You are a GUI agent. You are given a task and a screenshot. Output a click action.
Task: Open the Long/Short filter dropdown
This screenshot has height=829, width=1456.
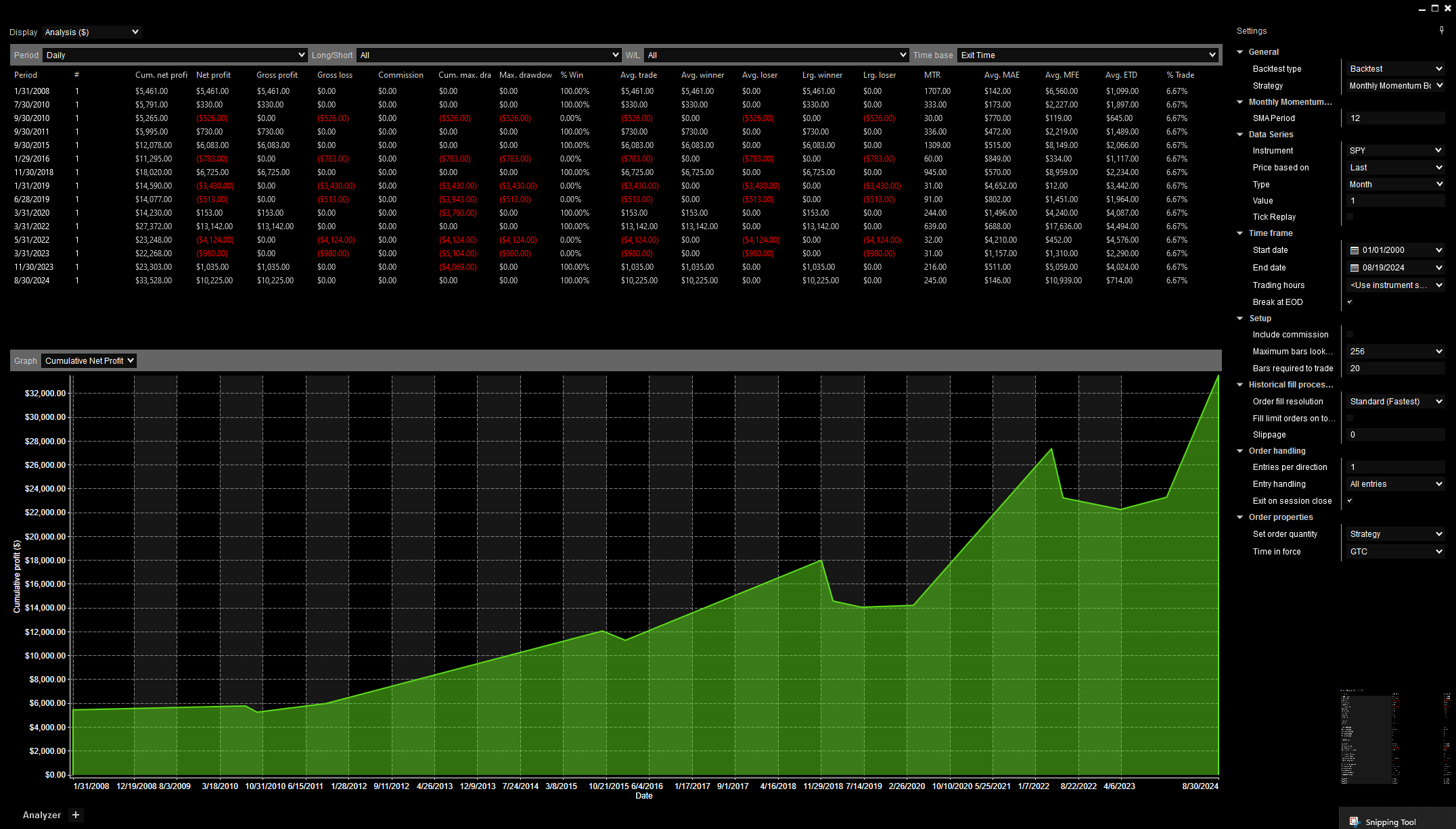pyautogui.click(x=488, y=55)
